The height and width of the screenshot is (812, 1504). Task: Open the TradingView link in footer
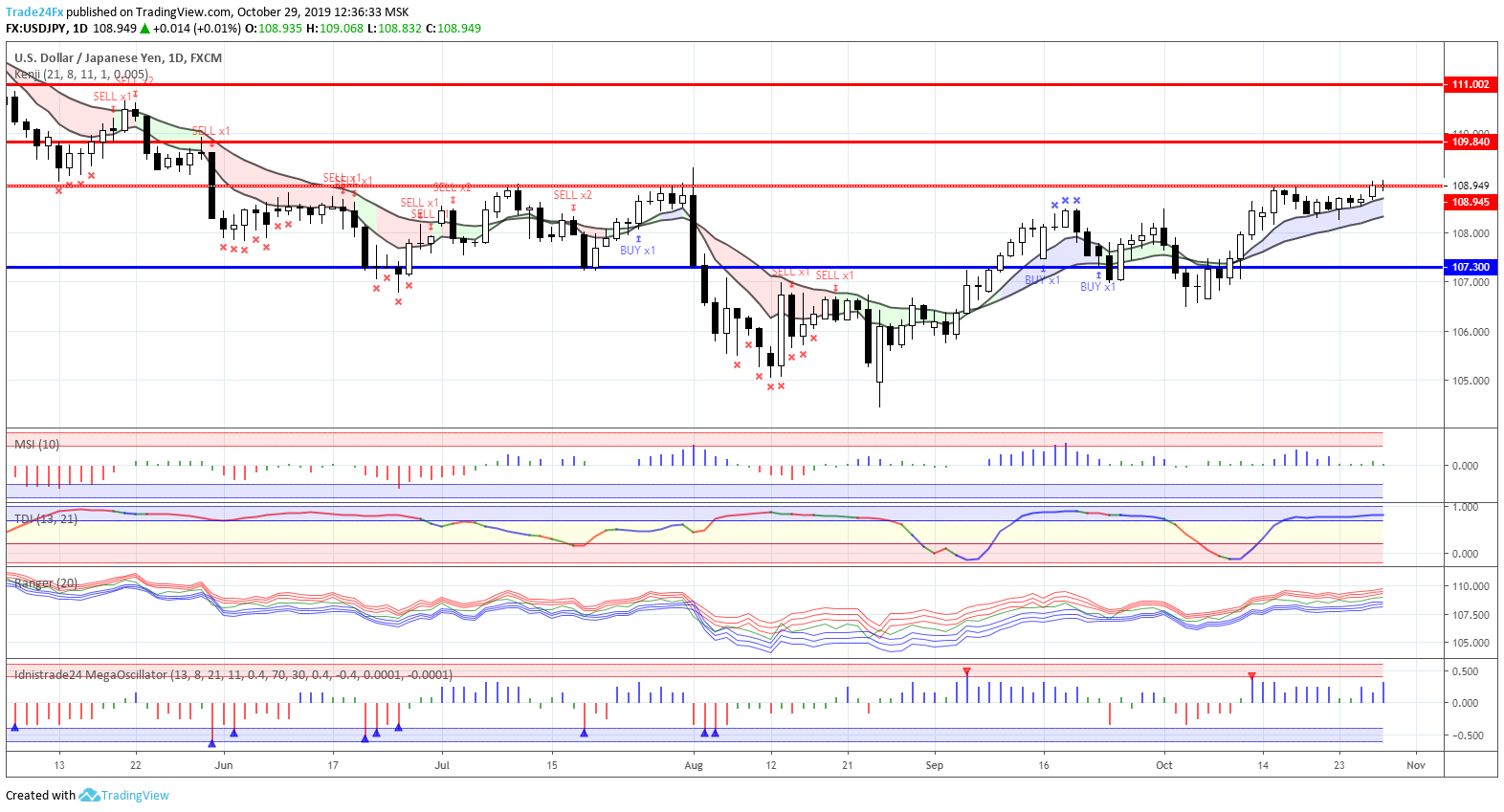(135, 795)
